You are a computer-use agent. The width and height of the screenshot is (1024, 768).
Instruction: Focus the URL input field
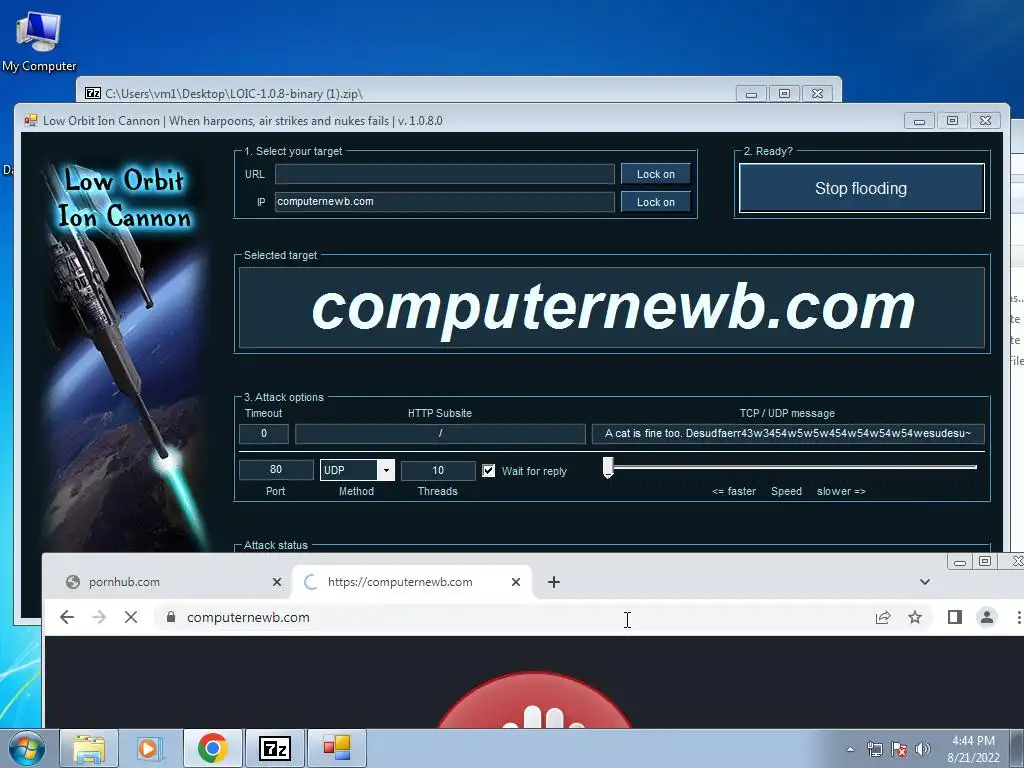(x=445, y=174)
